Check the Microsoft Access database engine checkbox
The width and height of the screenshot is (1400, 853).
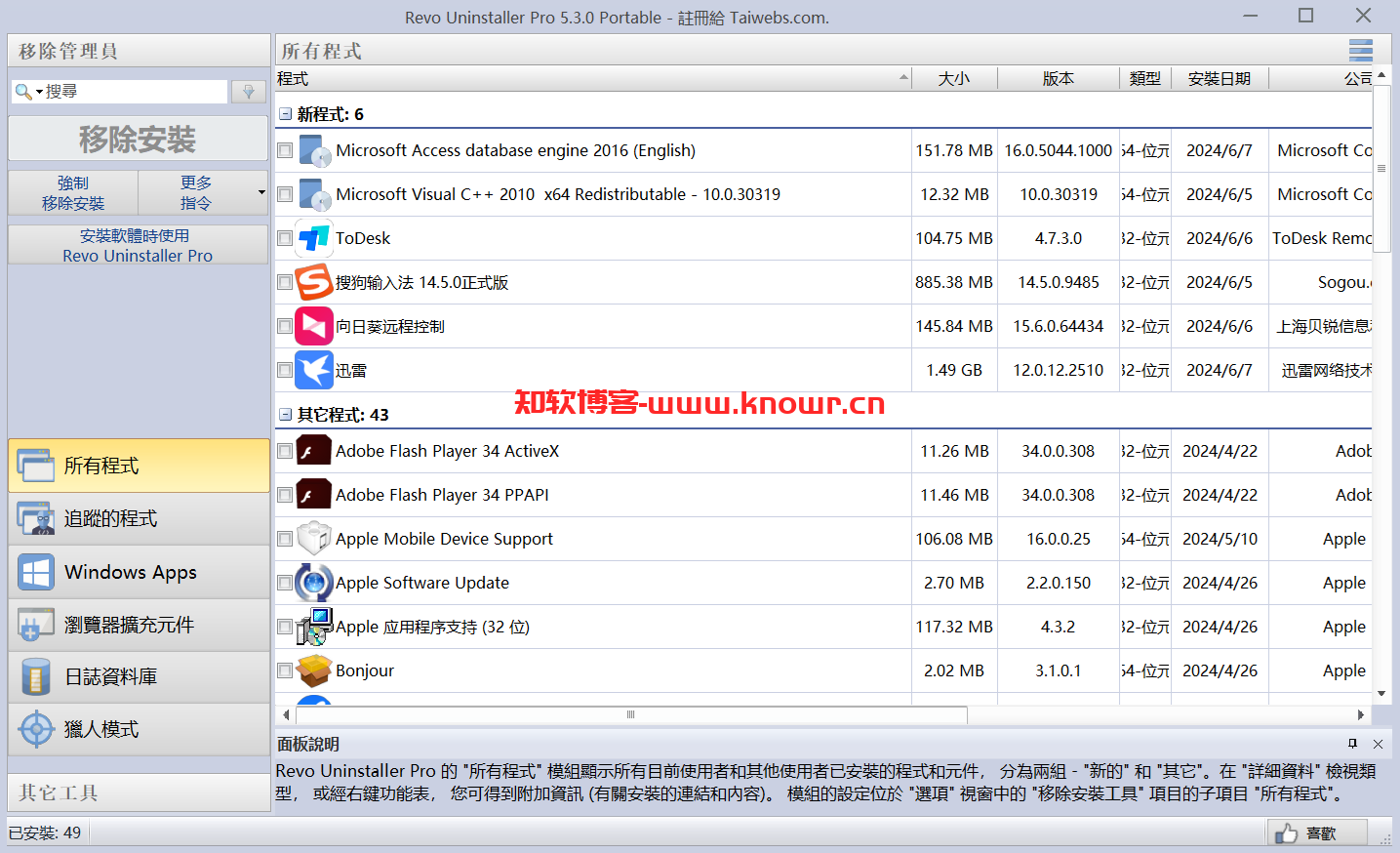[x=285, y=150]
